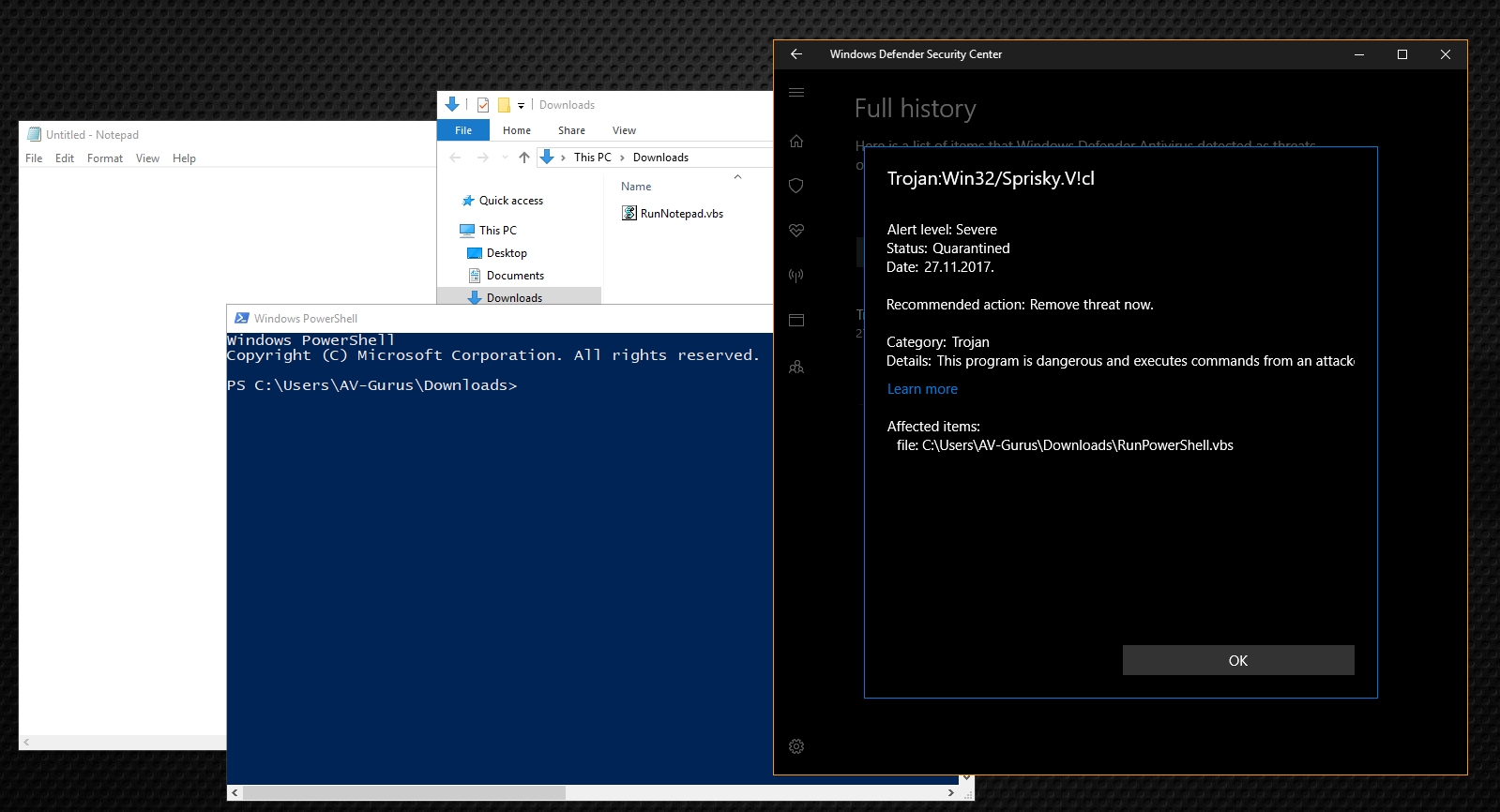Select the RunNotepad.vbs file
Screen dimensions: 1500x812
coord(681,214)
